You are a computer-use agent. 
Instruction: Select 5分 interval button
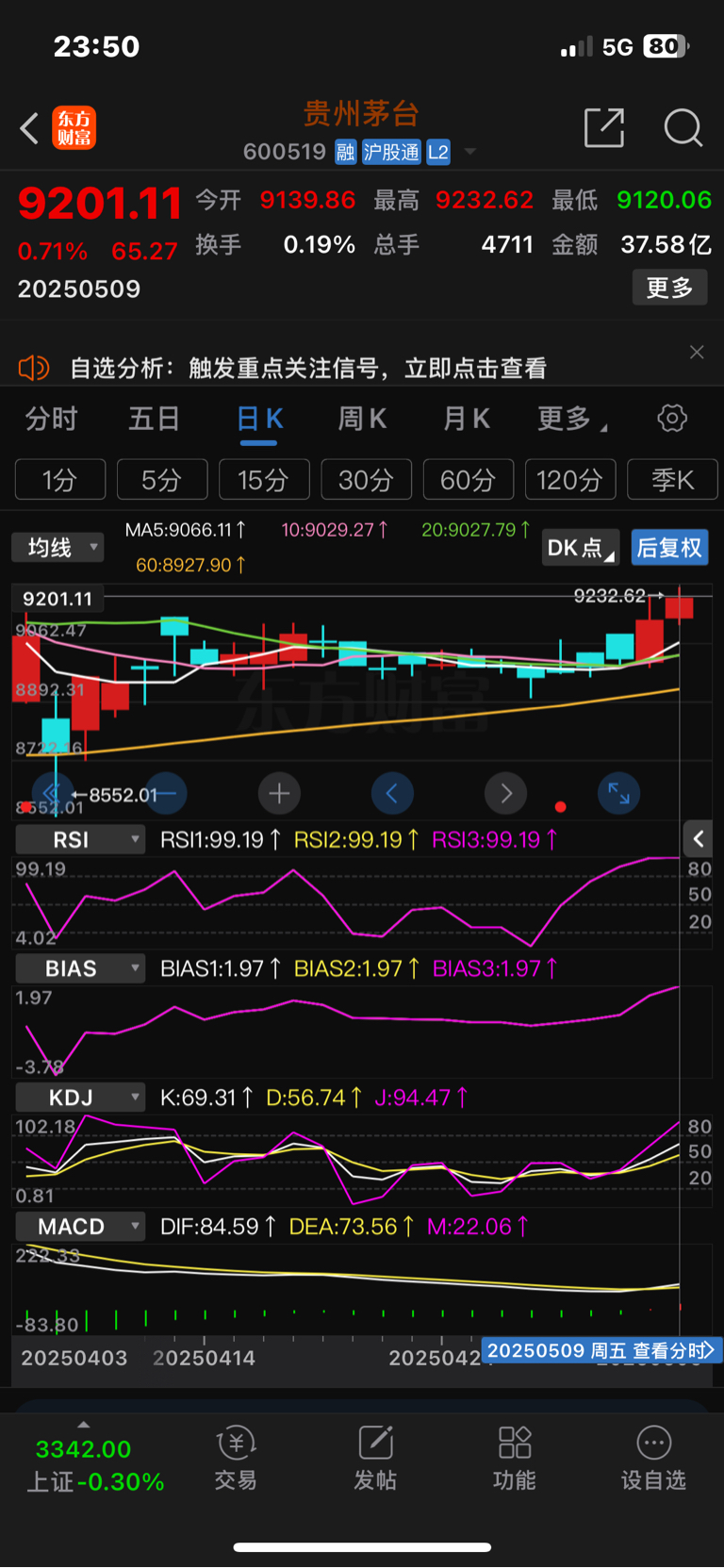click(162, 479)
